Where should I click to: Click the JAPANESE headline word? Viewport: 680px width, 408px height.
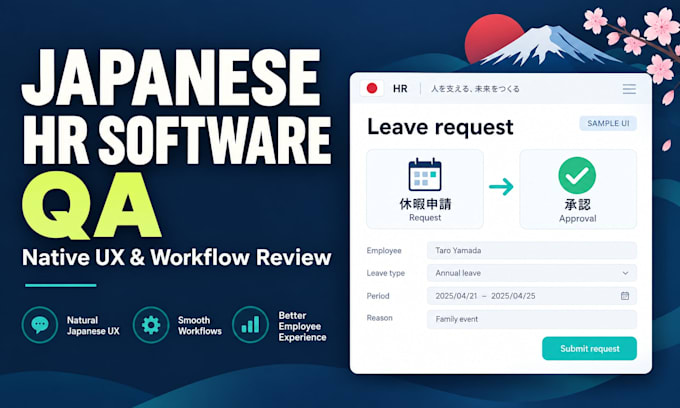pos(171,77)
